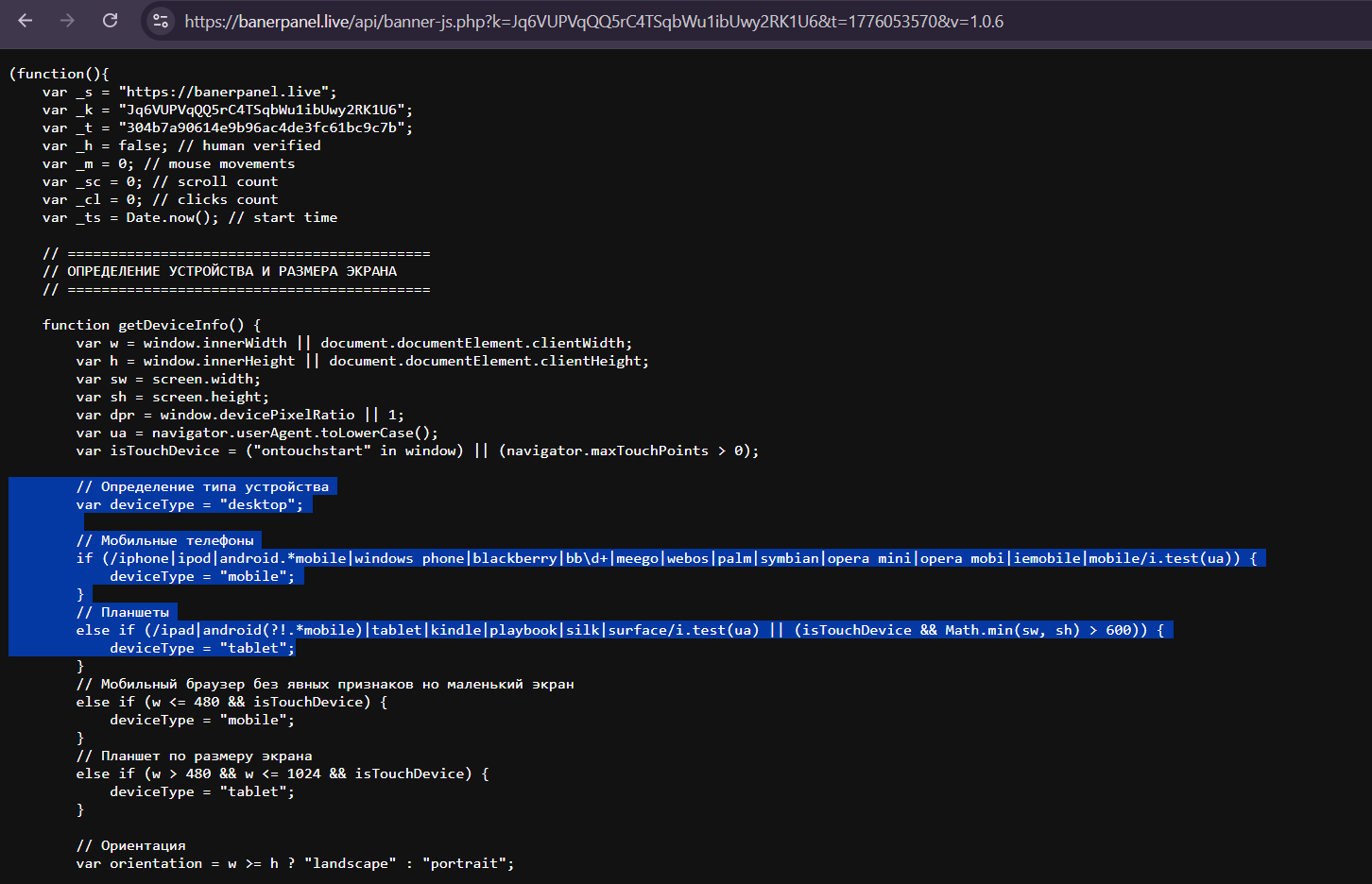The width and height of the screenshot is (1372, 884).
Task: Click the highlighted deviceType = "tablet" line
Action: [x=202, y=648]
